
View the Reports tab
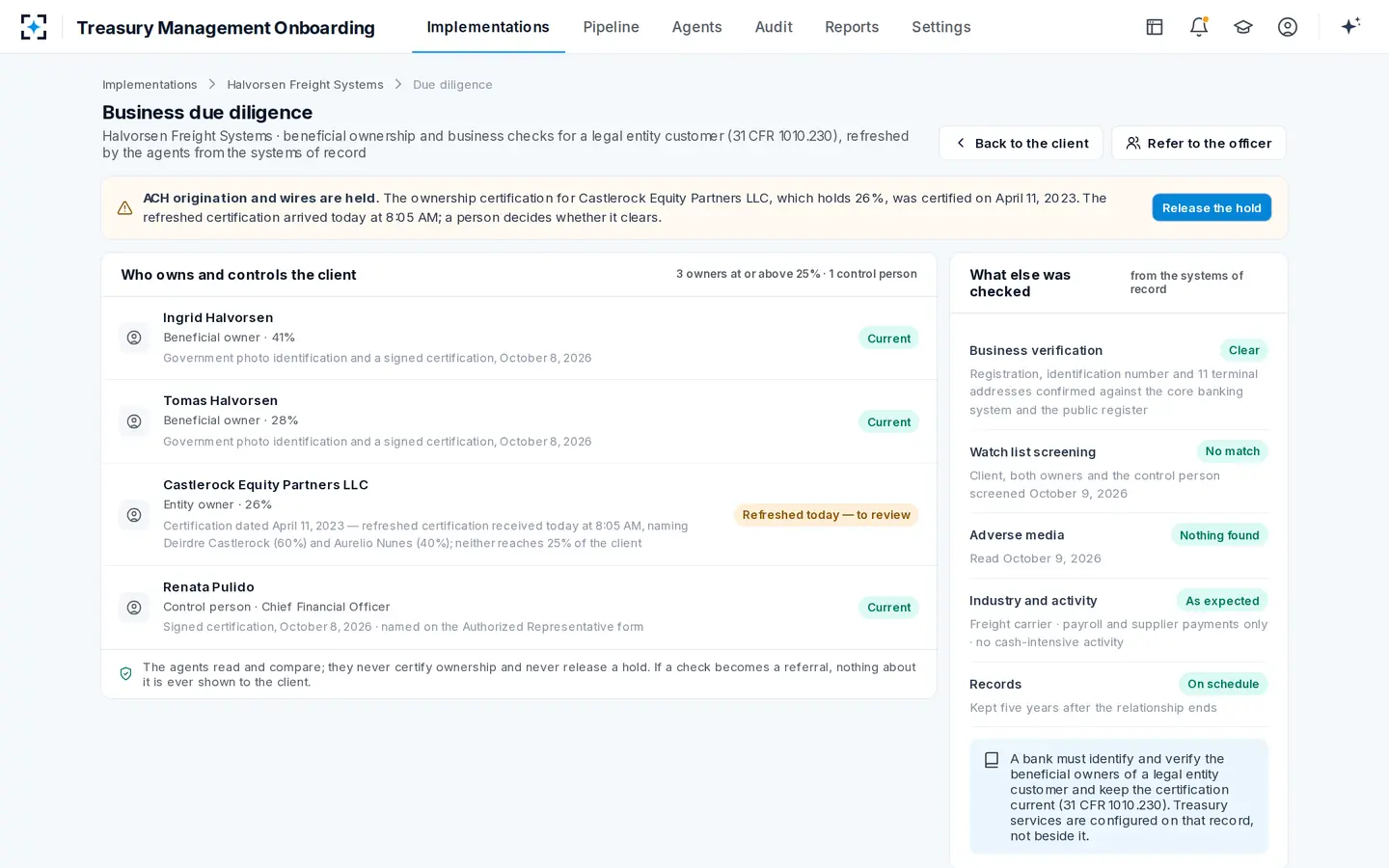[852, 27]
